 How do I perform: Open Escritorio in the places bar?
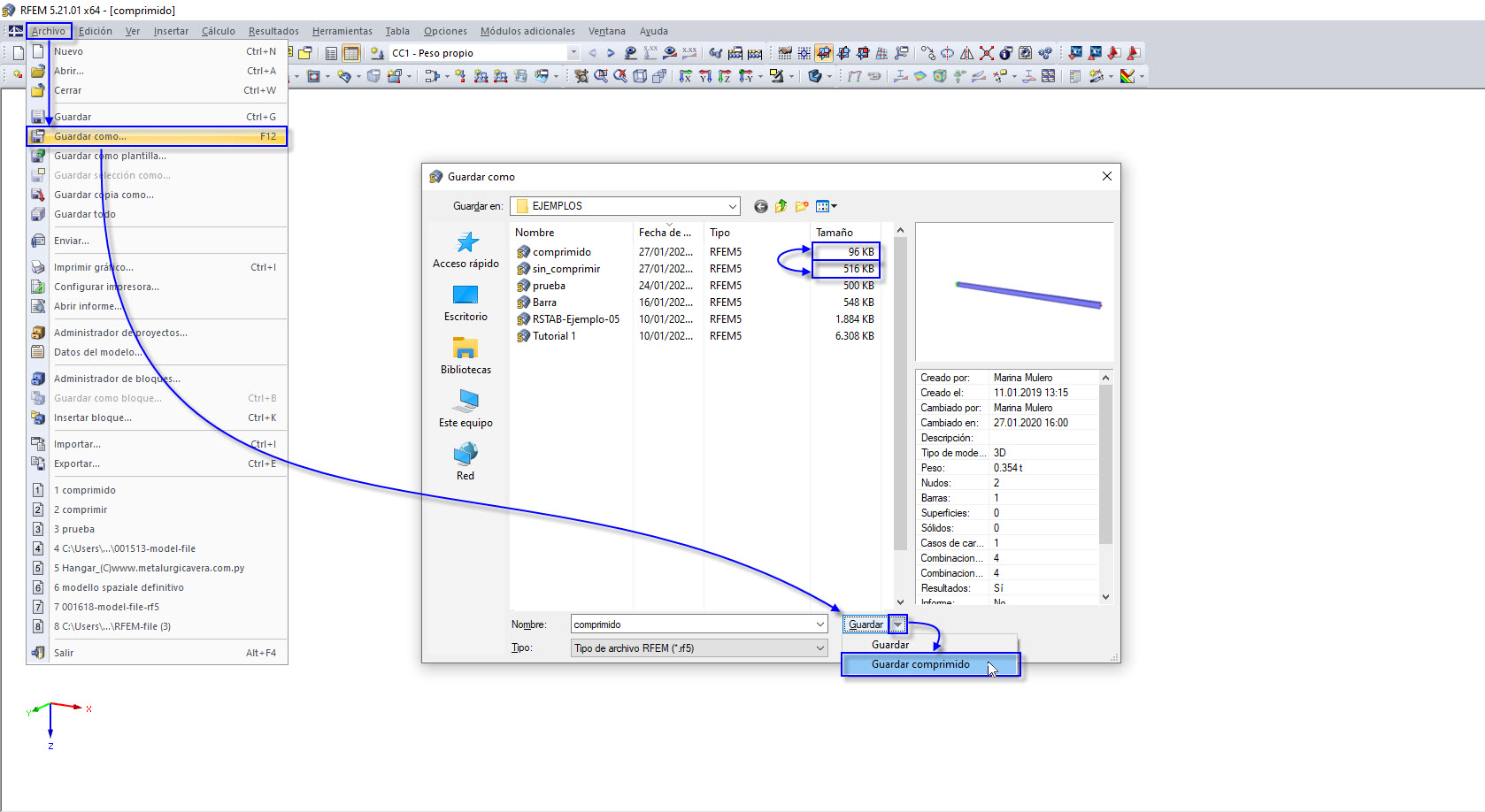[466, 303]
